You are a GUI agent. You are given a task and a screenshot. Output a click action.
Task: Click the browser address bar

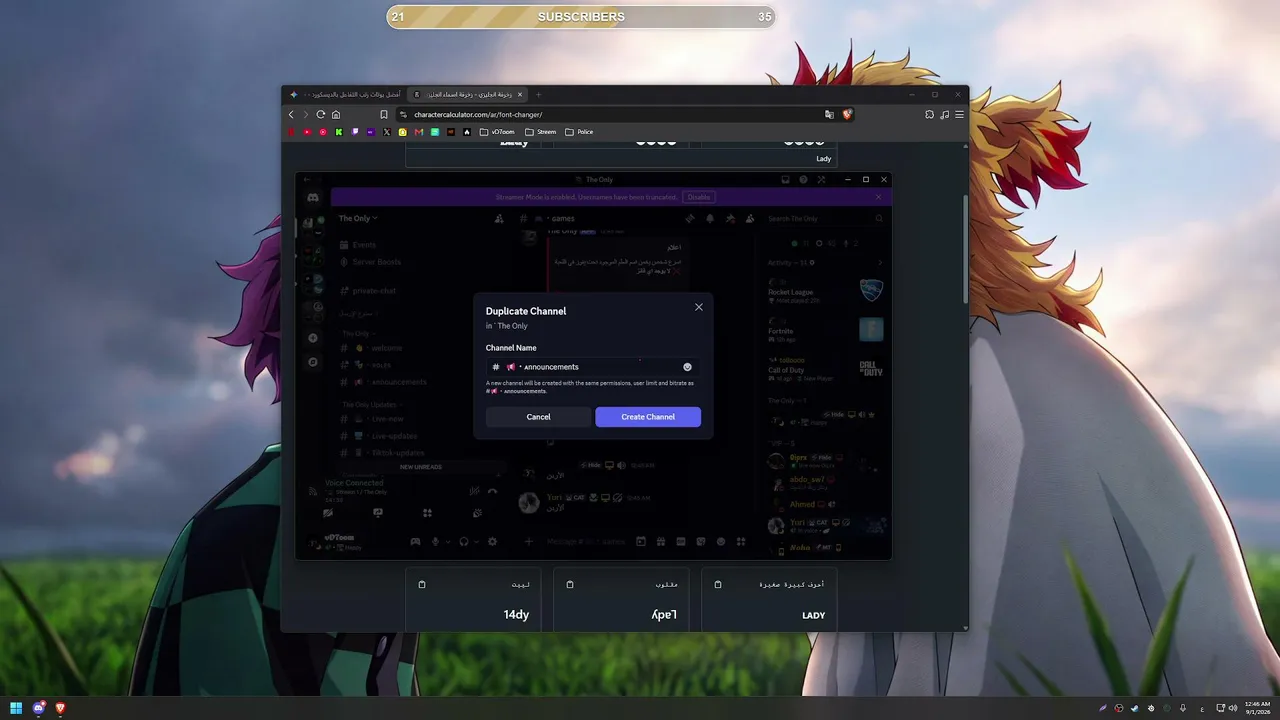(610, 115)
